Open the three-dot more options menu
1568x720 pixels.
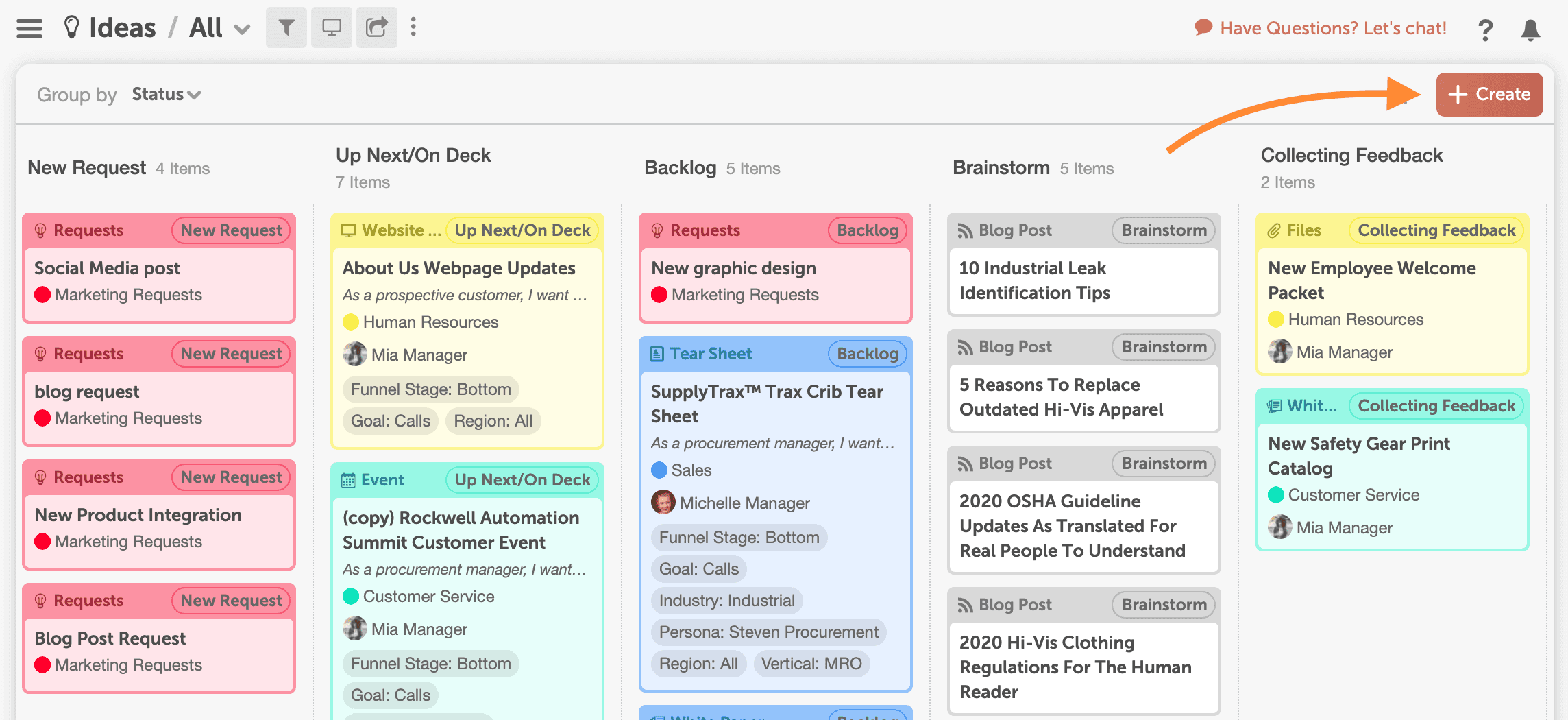[x=413, y=27]
